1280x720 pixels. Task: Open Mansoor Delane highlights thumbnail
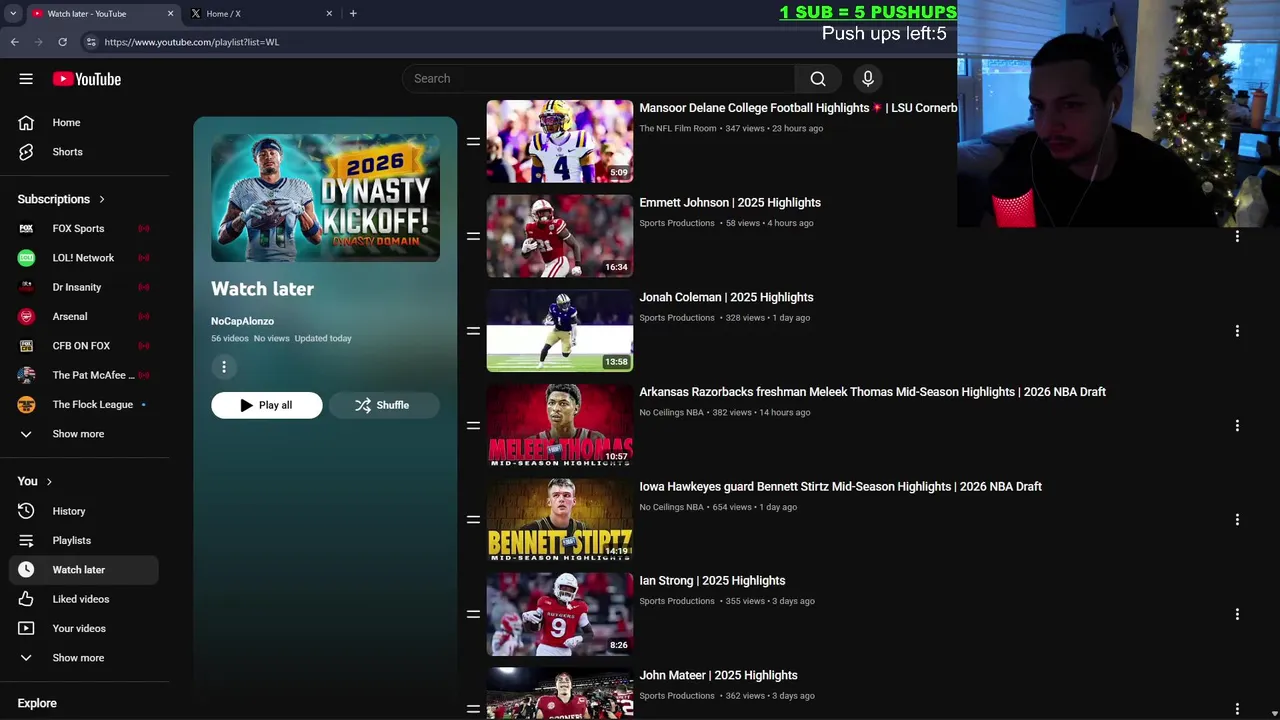[x=559, y=141]
